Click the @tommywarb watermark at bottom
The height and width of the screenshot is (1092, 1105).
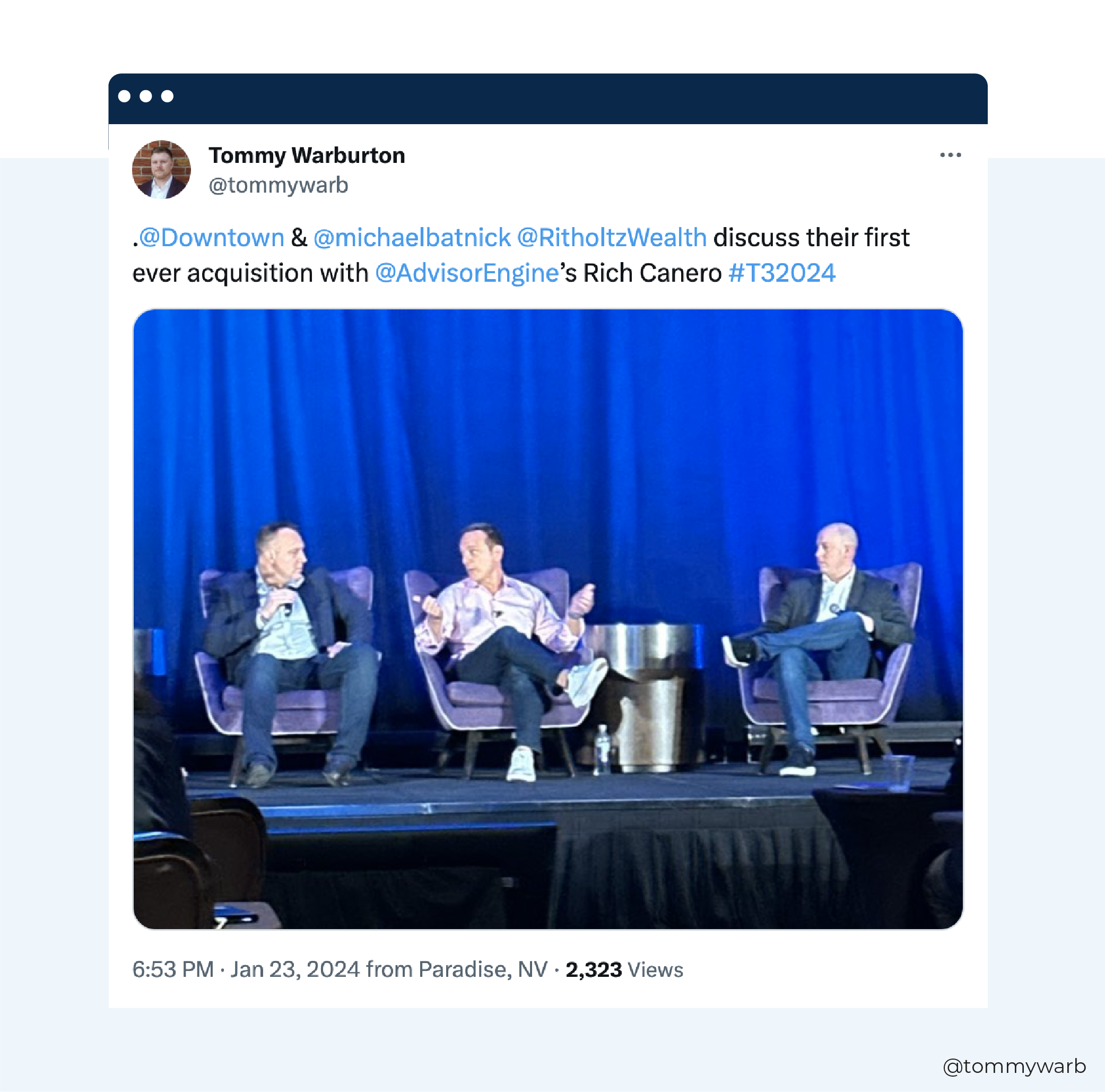1014,1066
